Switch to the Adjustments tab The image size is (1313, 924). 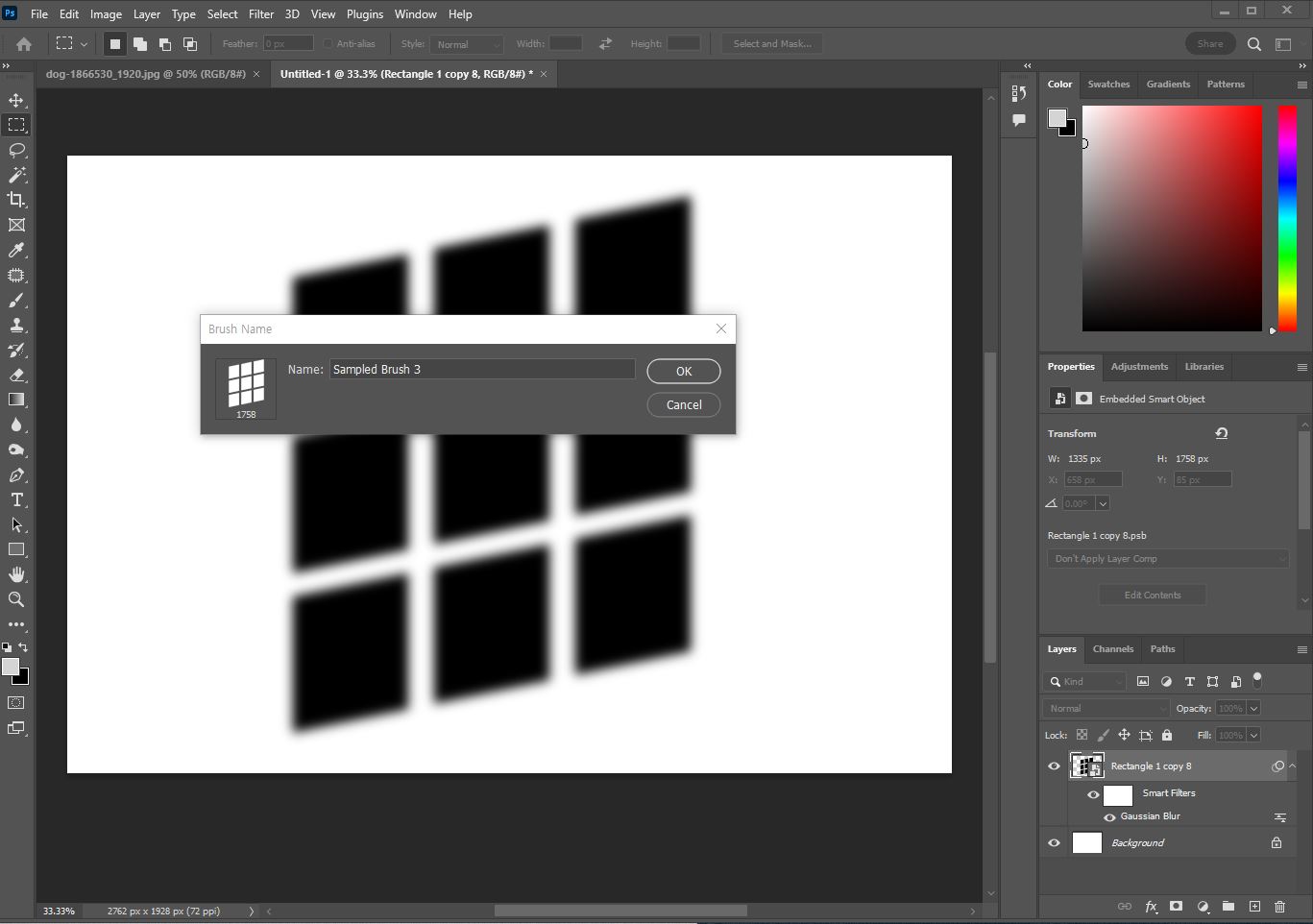1139,366
